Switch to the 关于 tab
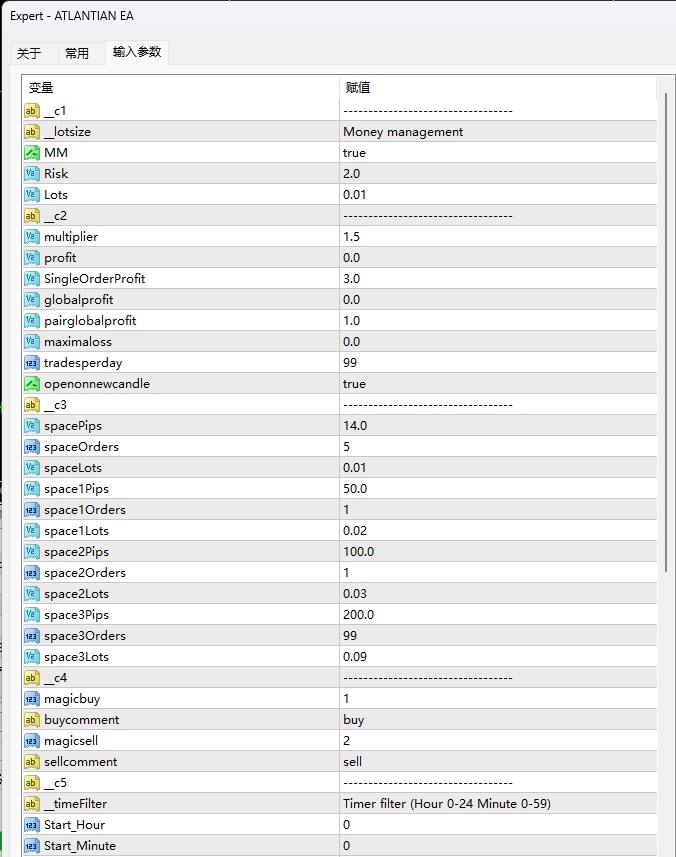The image size is (676, 857). (30, 53)
